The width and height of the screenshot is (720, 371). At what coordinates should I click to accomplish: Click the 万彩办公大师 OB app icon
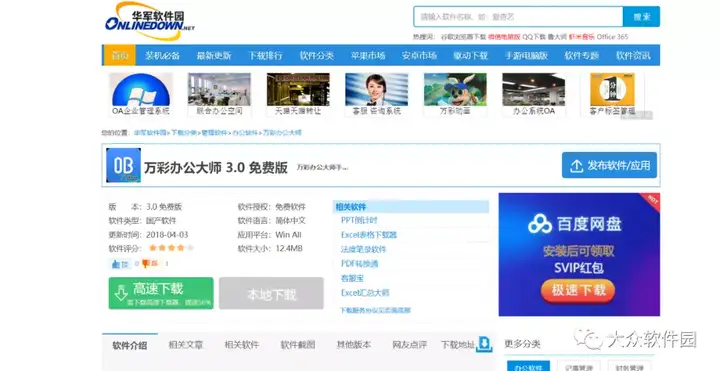tap(124, 165)
